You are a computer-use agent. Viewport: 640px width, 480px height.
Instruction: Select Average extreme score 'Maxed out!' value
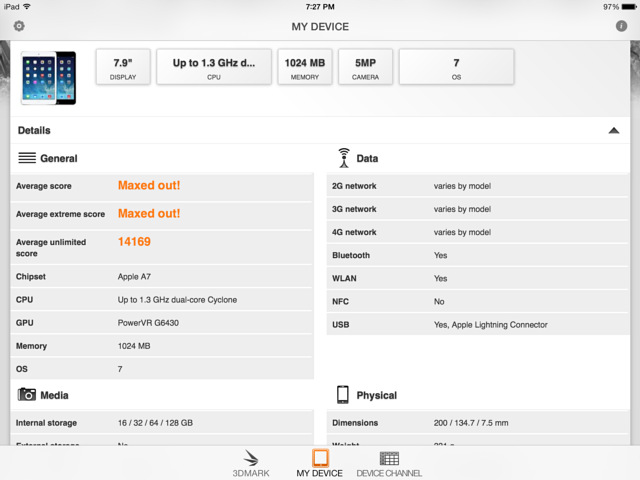tap(149, 213)
